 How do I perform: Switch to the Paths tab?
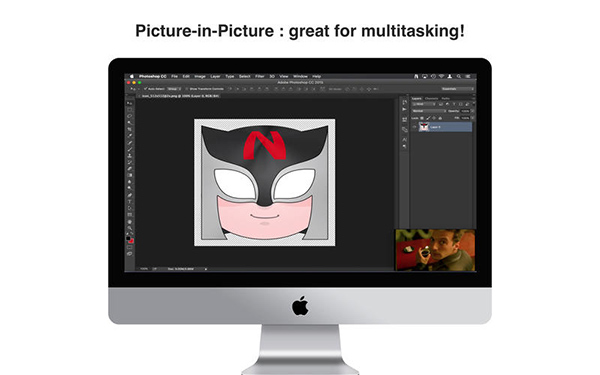[446, 98]
